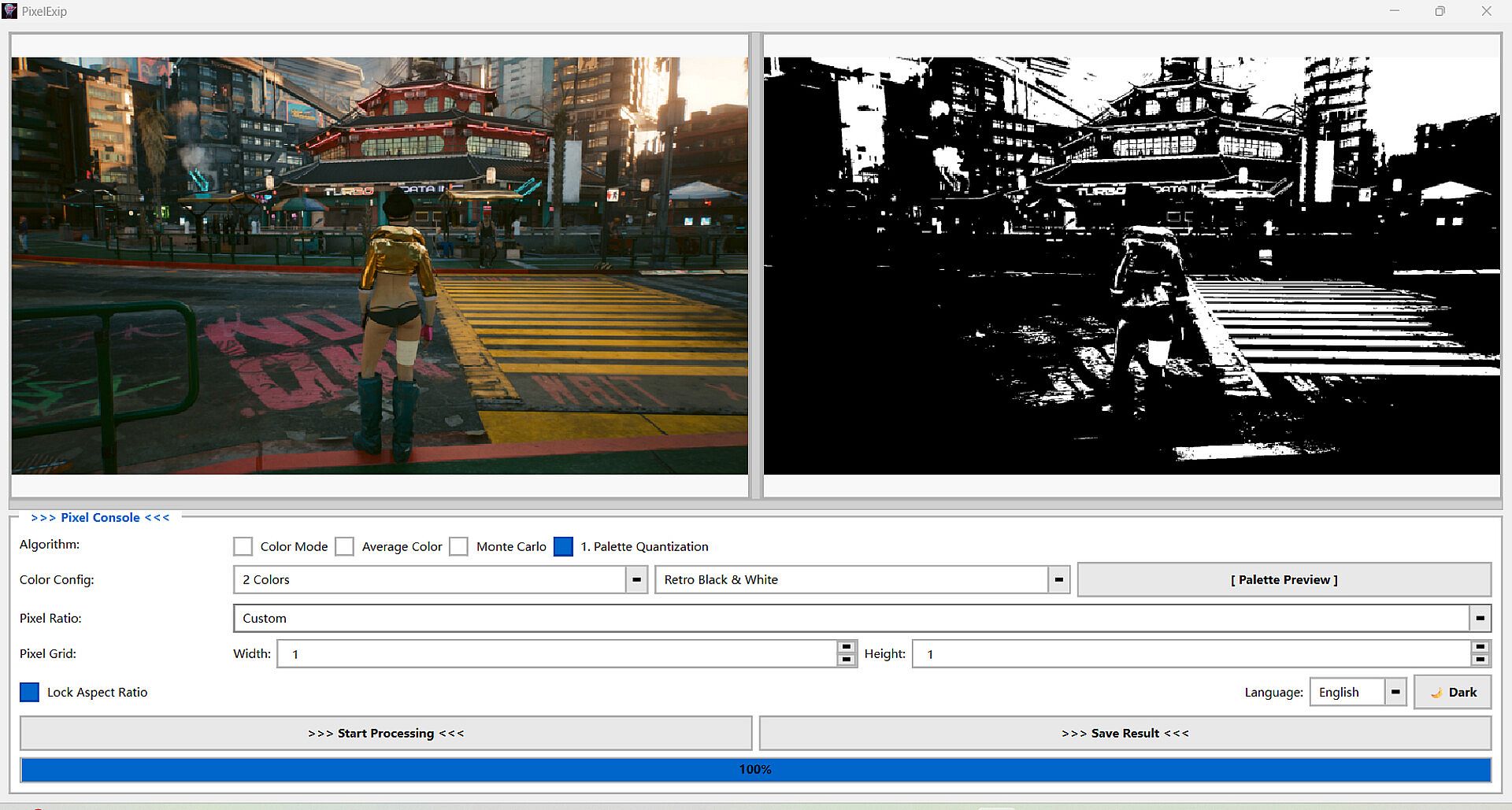The height and width of the screenshot is (810, 1512).
Task: Click the Save Result button
Action: tap(1125, 733)
